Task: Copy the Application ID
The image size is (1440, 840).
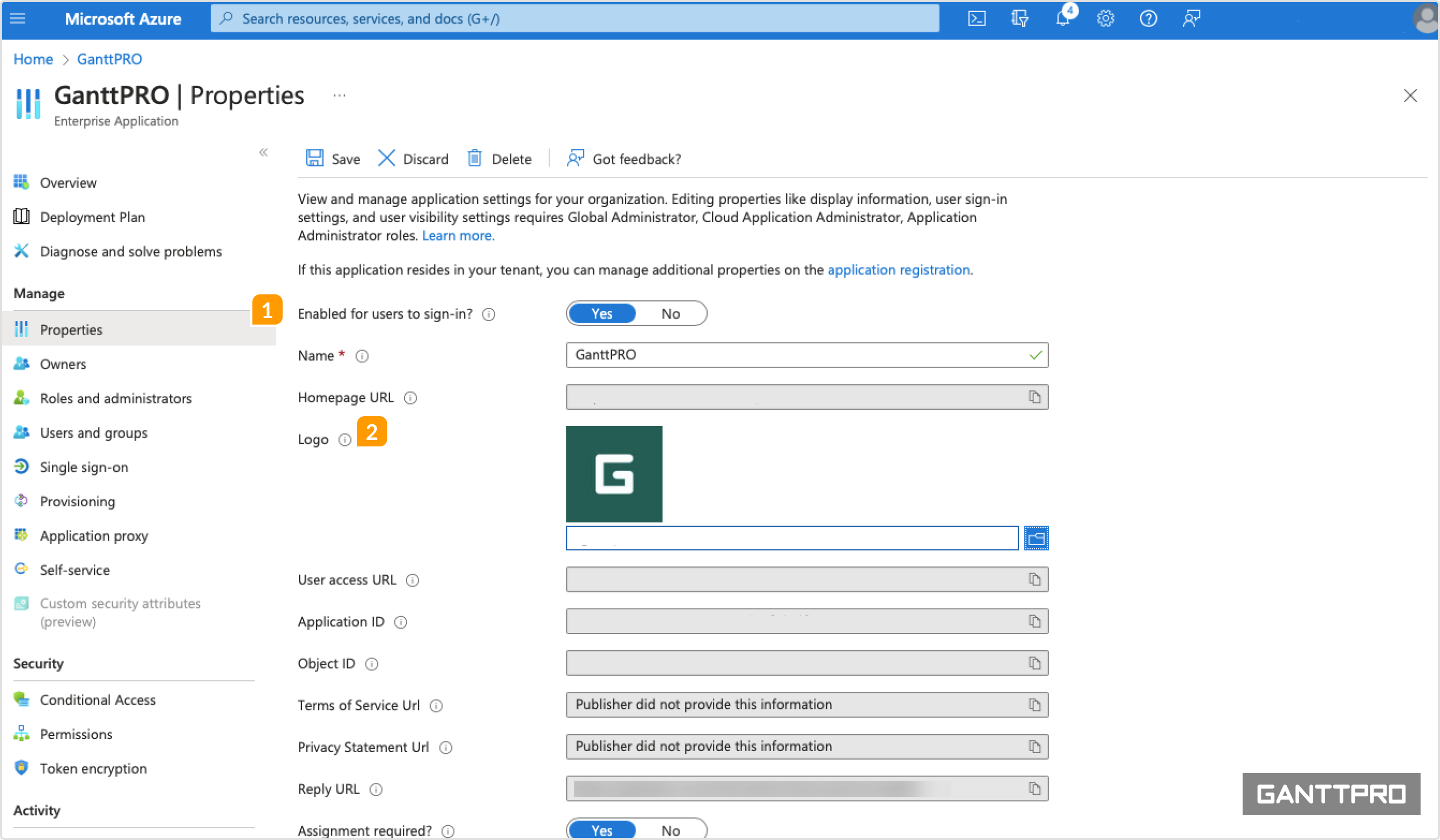Action: pos(1034,621)
